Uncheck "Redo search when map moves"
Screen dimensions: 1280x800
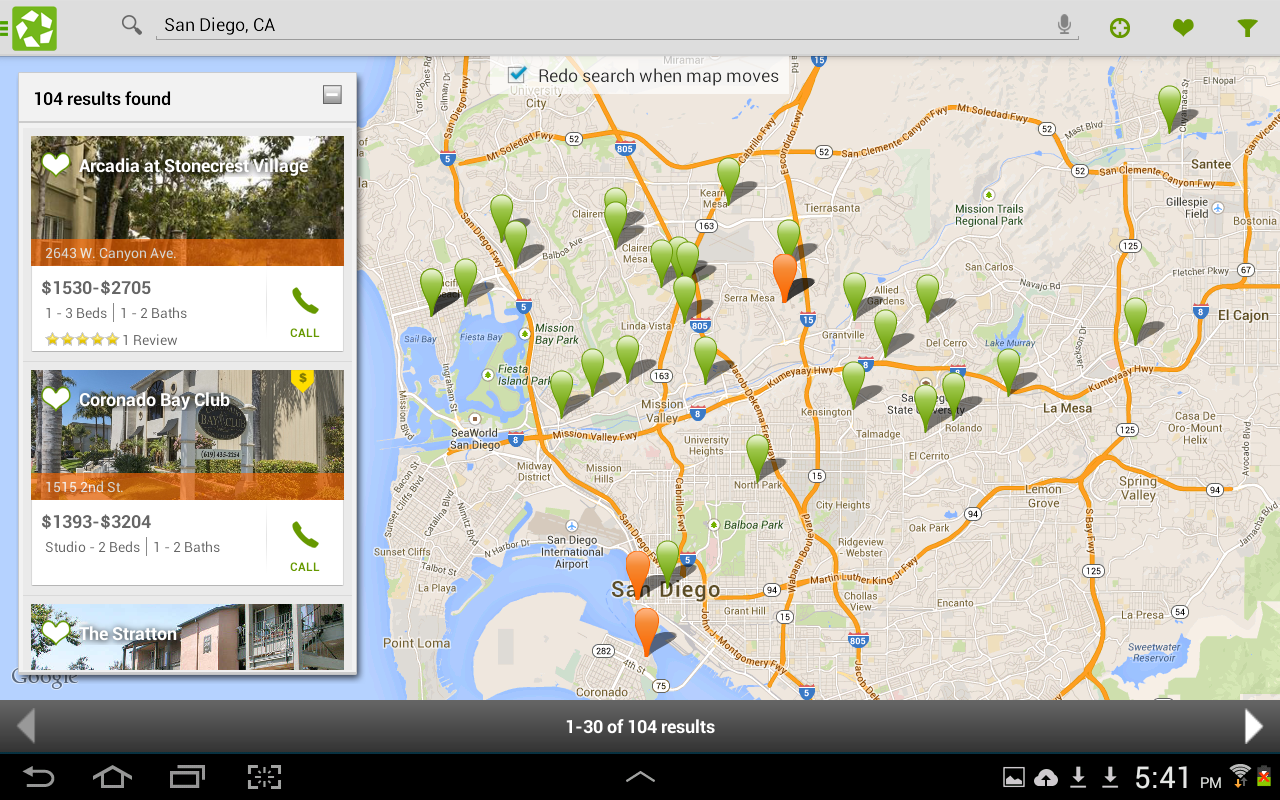click(x=517, y=74)
